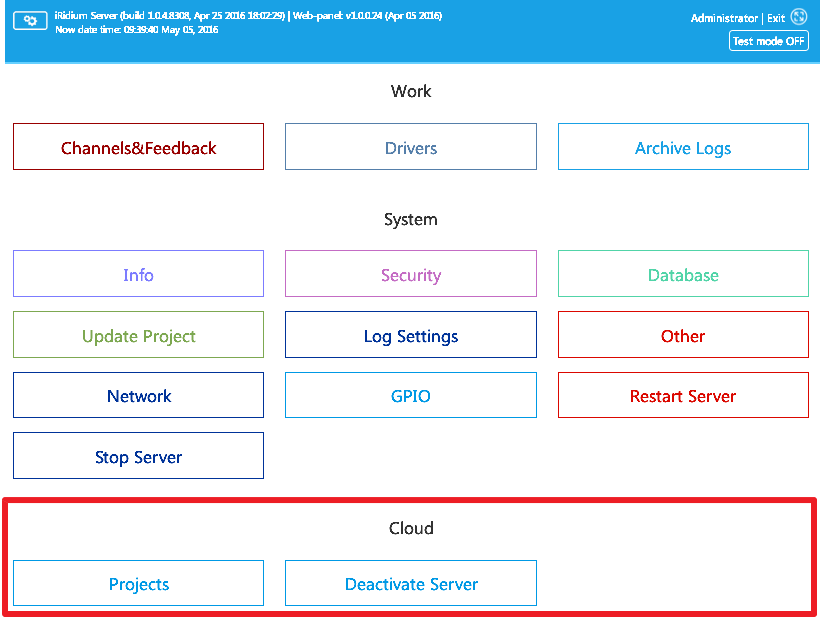
Task: Select Update Project
Action: point(137,334)
